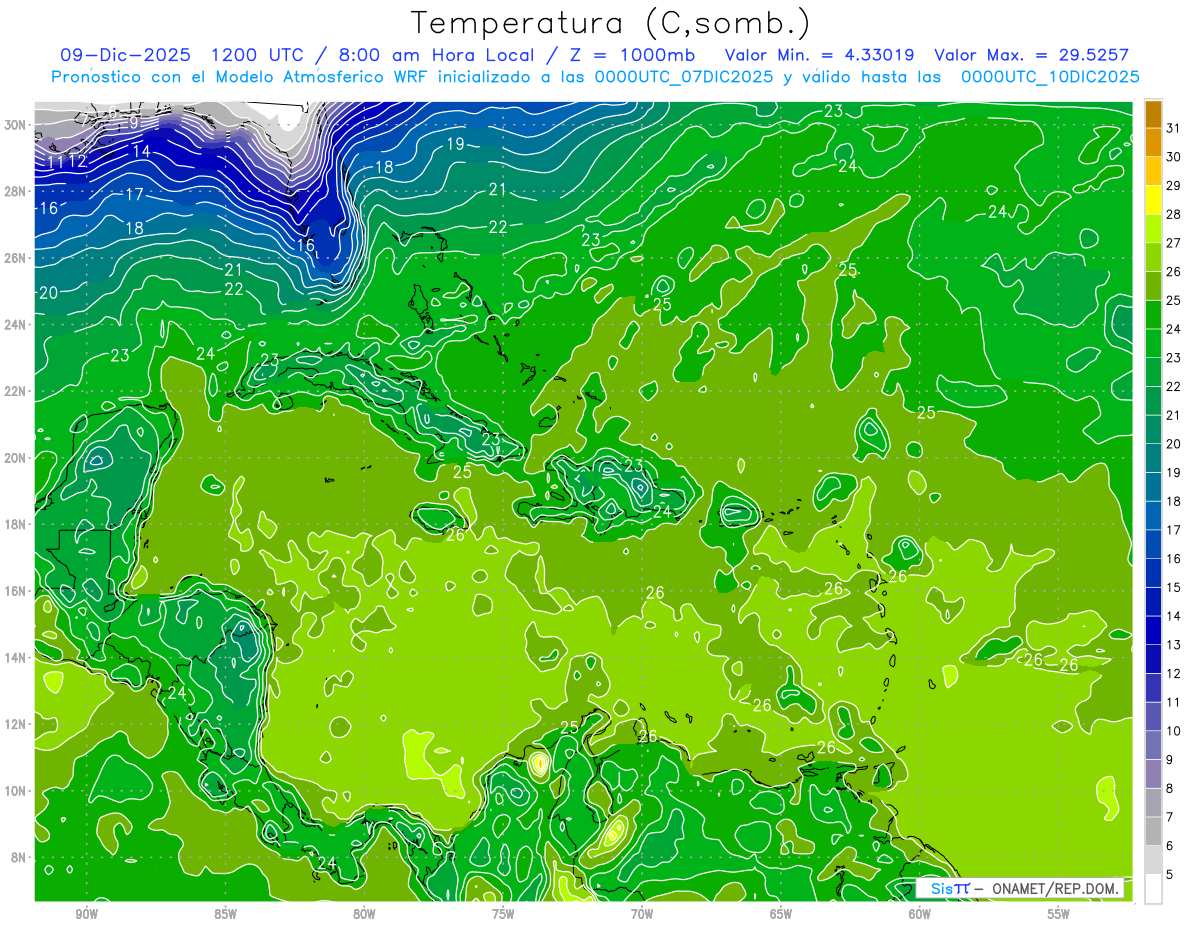This screenshot has height=927, width=1200.
Task: Click the '8N' latitude axis label
Action: (x=19, y=858)
